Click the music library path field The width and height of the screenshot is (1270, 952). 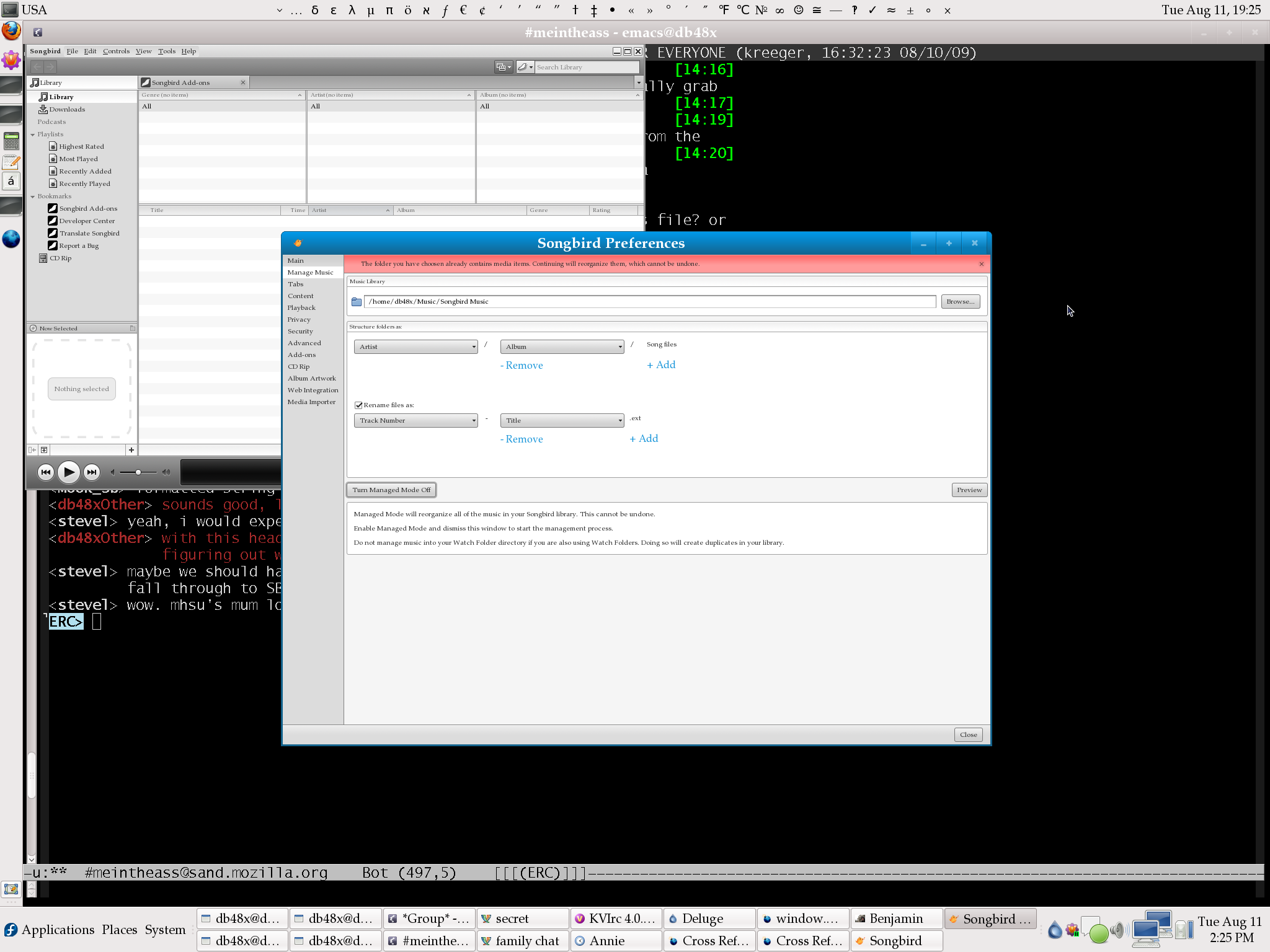tap(650, 302)
